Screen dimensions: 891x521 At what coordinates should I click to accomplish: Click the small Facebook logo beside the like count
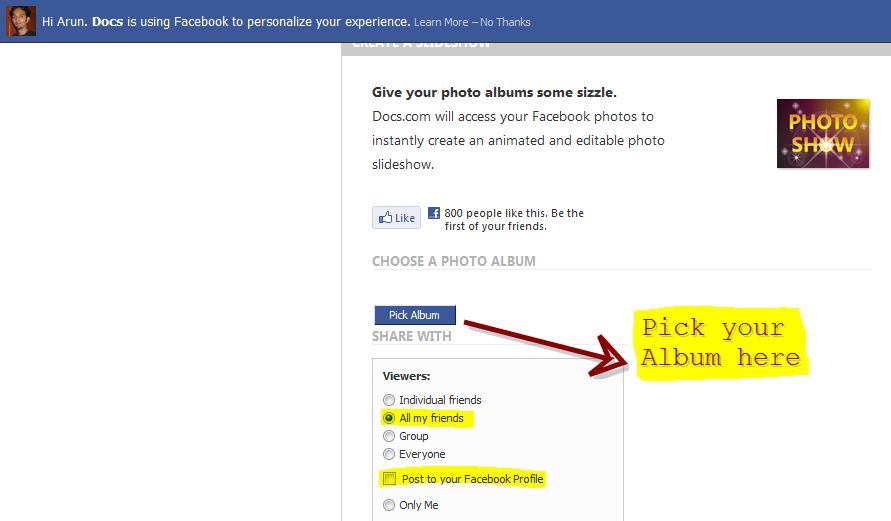pyautogui.click(x=434, y=213)
